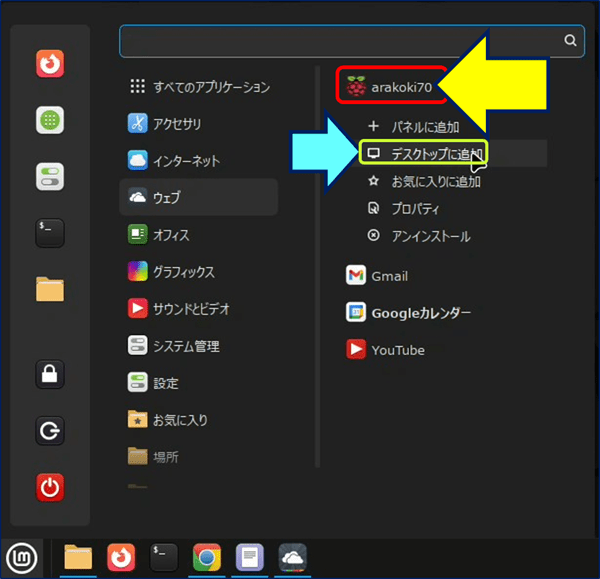Click the Logout icon in sidebar
This screenshot has height=579, width=600.
[50, 431]
